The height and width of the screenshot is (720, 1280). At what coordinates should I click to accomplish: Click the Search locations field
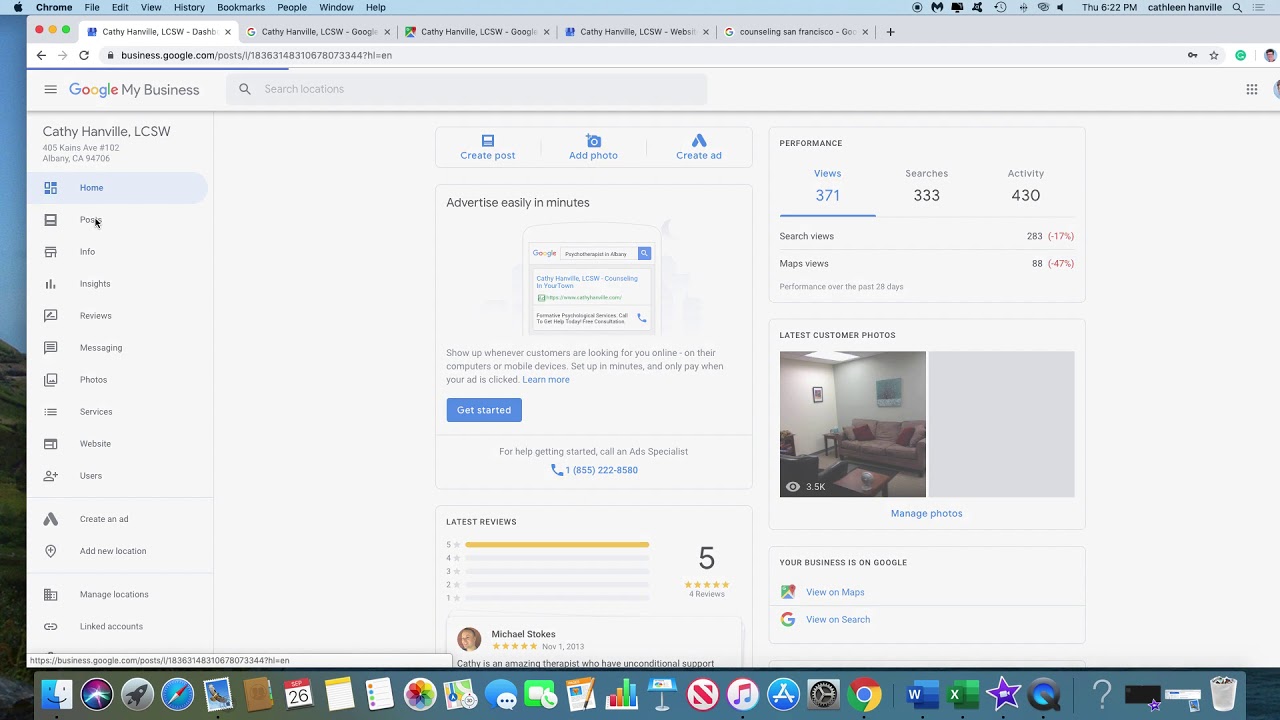click(x=466, y=89)
